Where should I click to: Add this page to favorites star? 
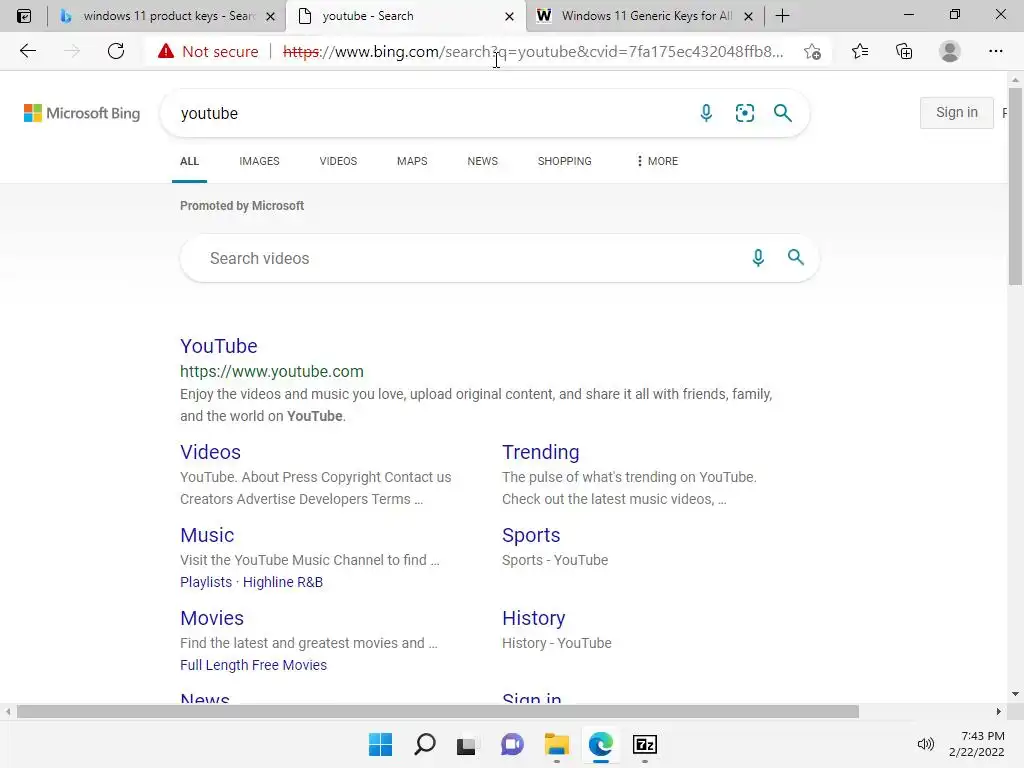(x=812, y=52)
